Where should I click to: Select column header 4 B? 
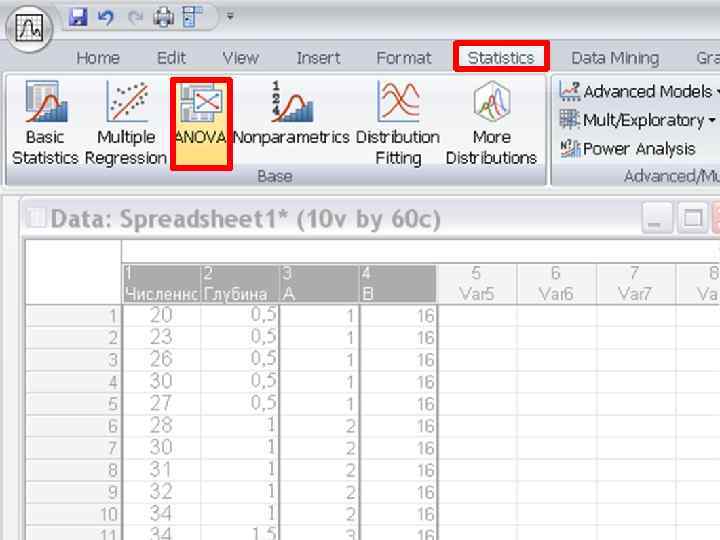(x=398, y=284)
